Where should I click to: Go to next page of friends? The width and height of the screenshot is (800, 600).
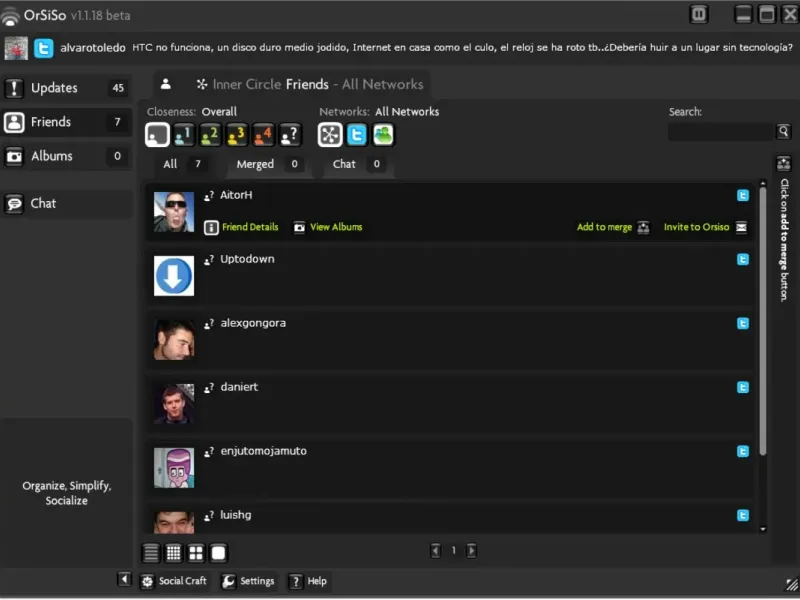471,551
